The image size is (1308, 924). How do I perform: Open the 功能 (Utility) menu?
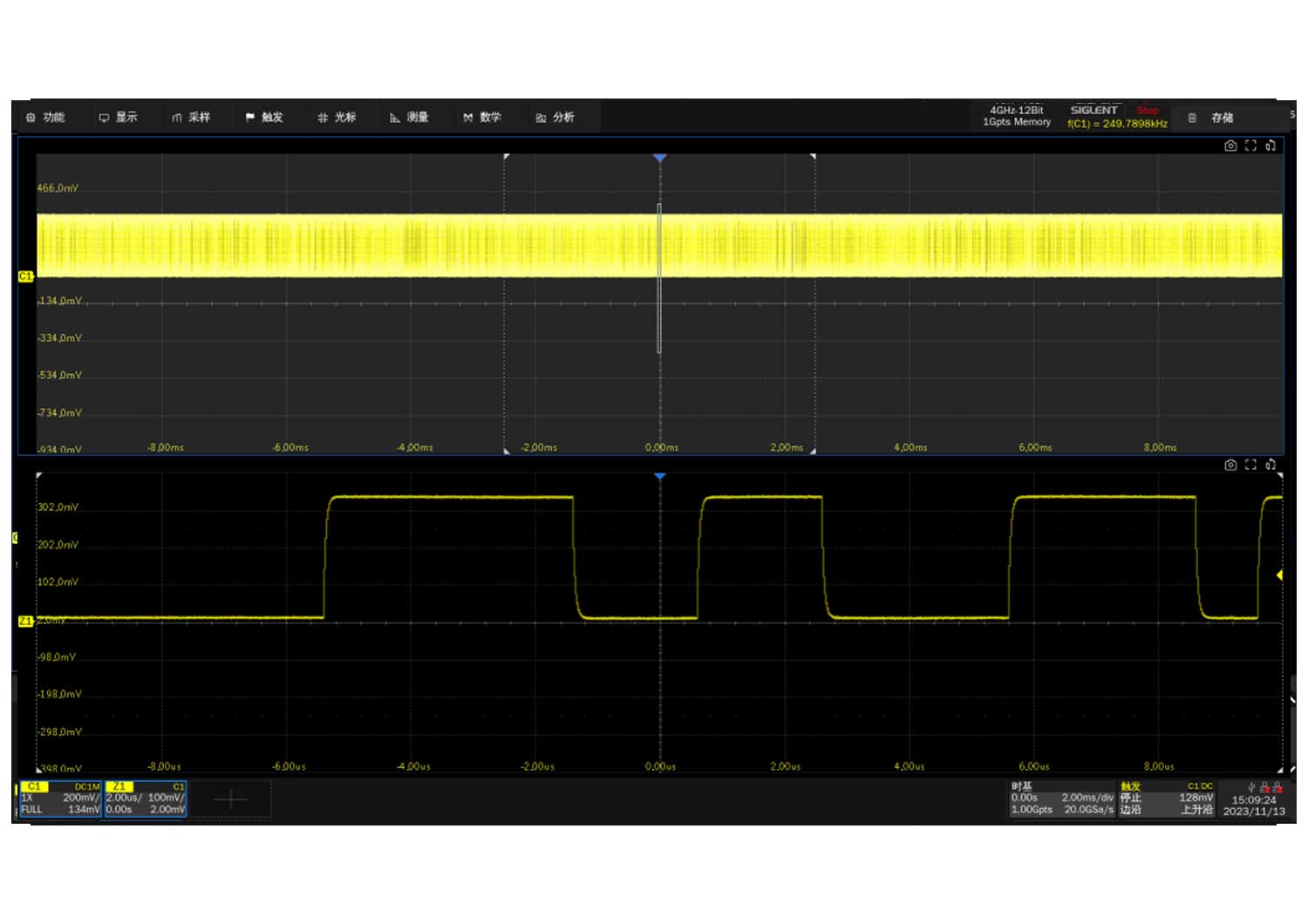[46, 118]
